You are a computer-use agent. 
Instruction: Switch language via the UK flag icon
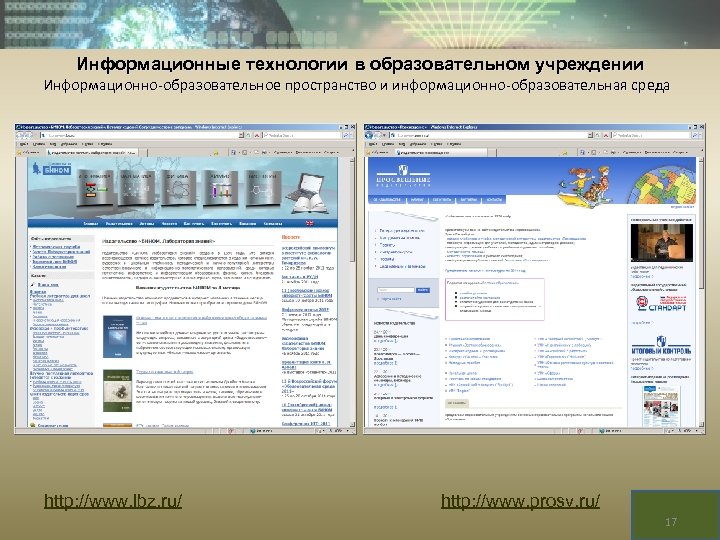pos(309,224)
